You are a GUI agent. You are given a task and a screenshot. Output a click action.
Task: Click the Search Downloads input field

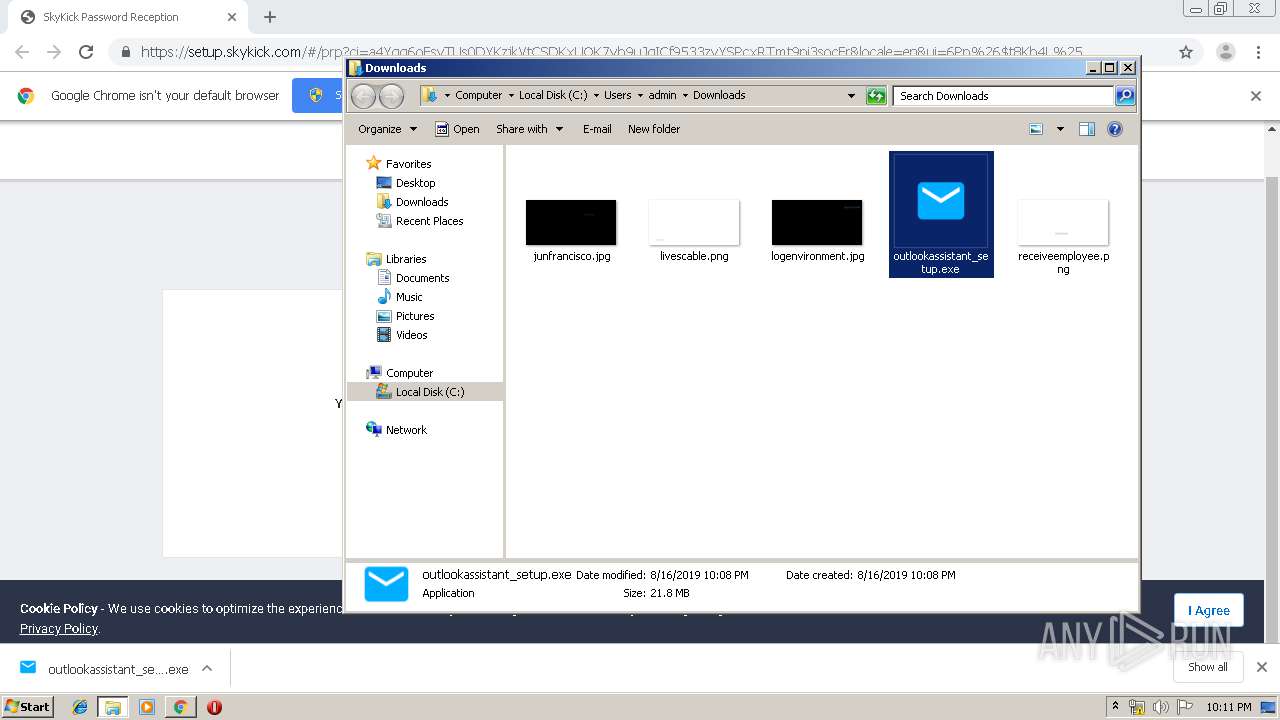[x=1003, y=96]
